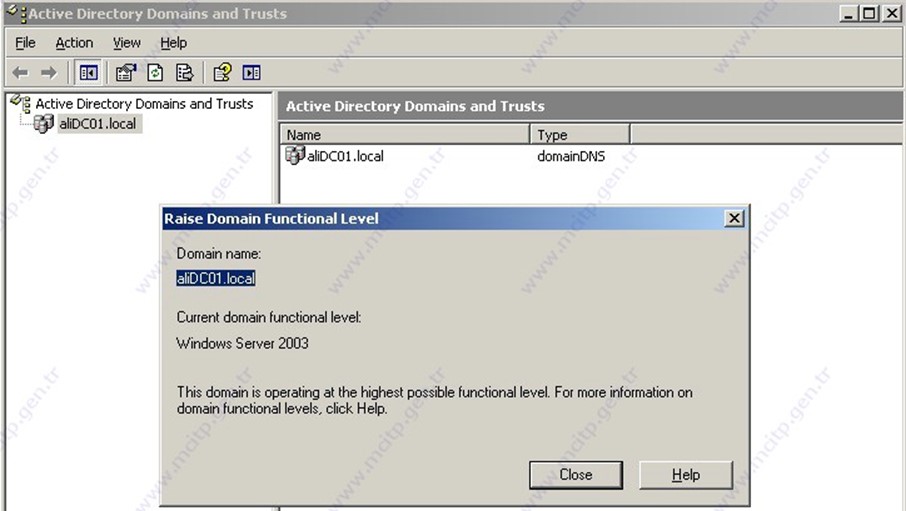Select aliDC01.local in the console tree

pyautogui.click(x=98, y=124)
